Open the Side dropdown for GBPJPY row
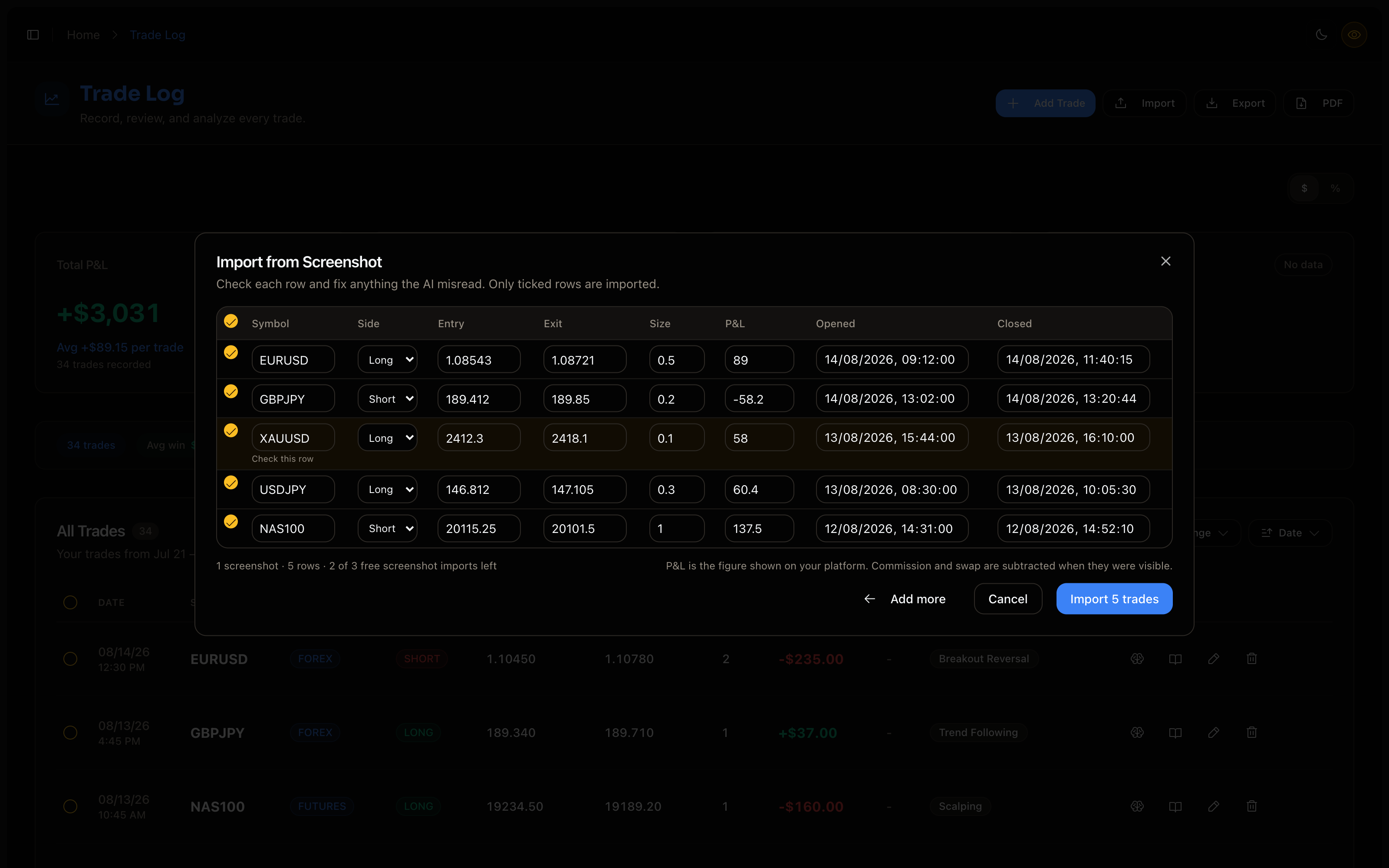The width and height of the screenshot is (1389, 868). pyautogui.click(x=388, y=398)
